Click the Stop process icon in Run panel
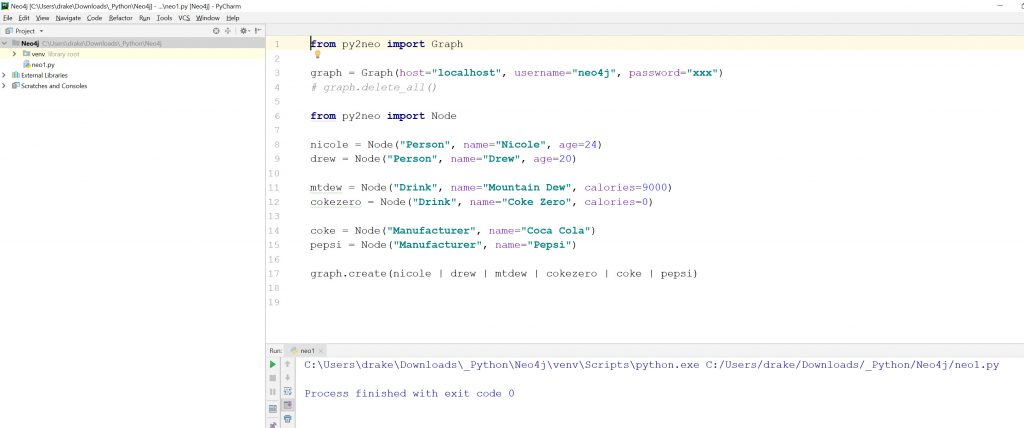Screen dimensions: 1024x428 [x=272, y=379]
